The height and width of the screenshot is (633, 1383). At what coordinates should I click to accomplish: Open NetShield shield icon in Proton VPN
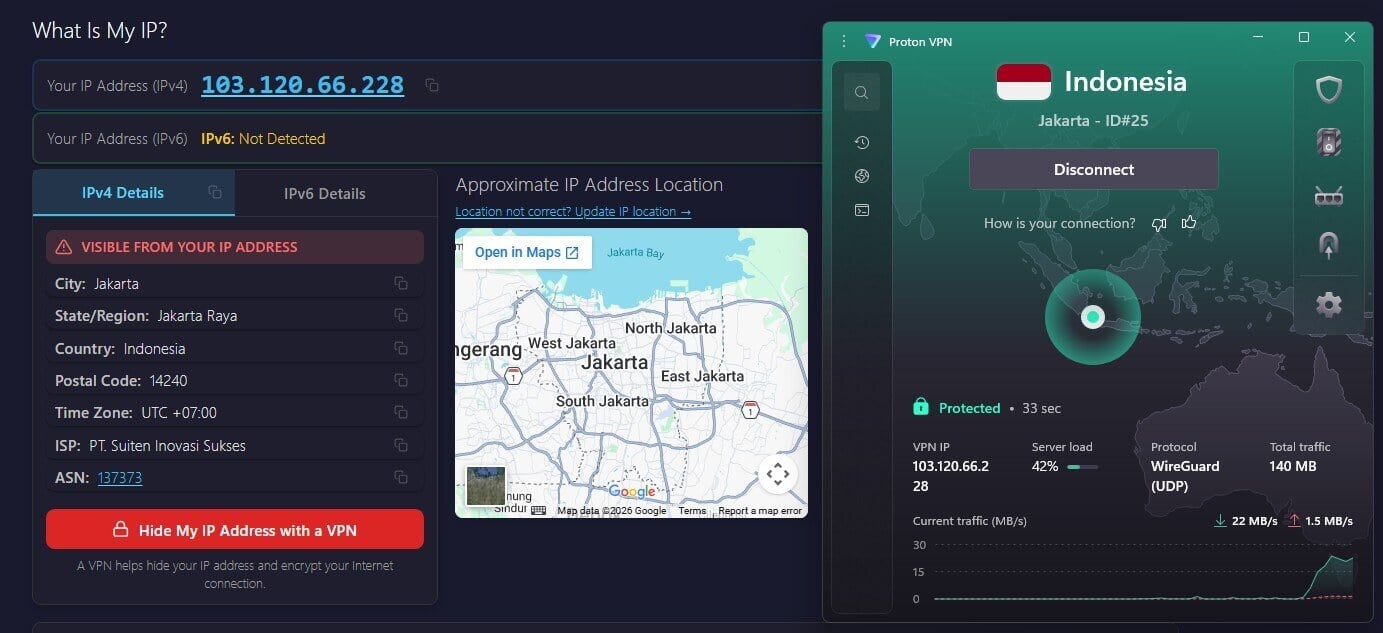coord(1328,91)
